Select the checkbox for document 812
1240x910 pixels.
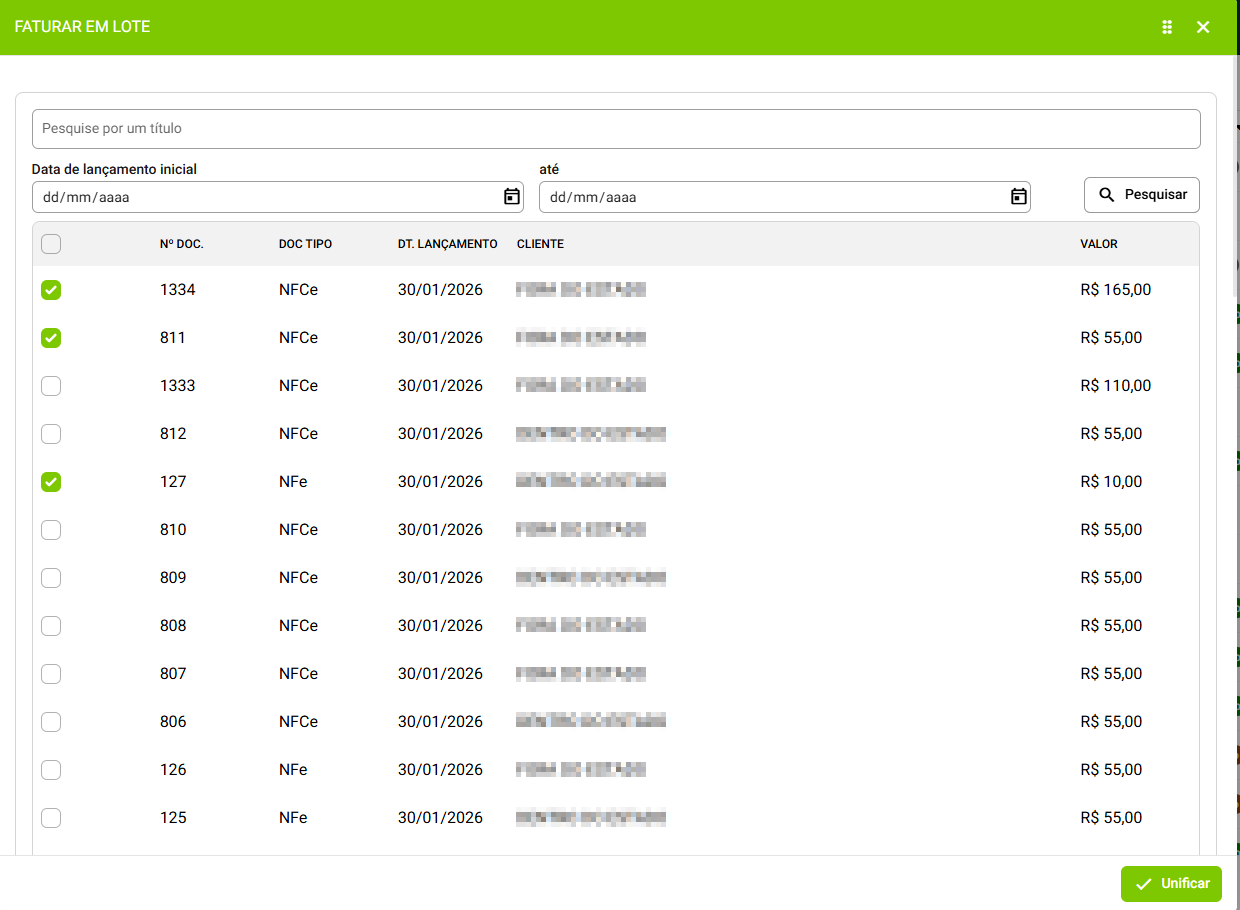point(51,434)
